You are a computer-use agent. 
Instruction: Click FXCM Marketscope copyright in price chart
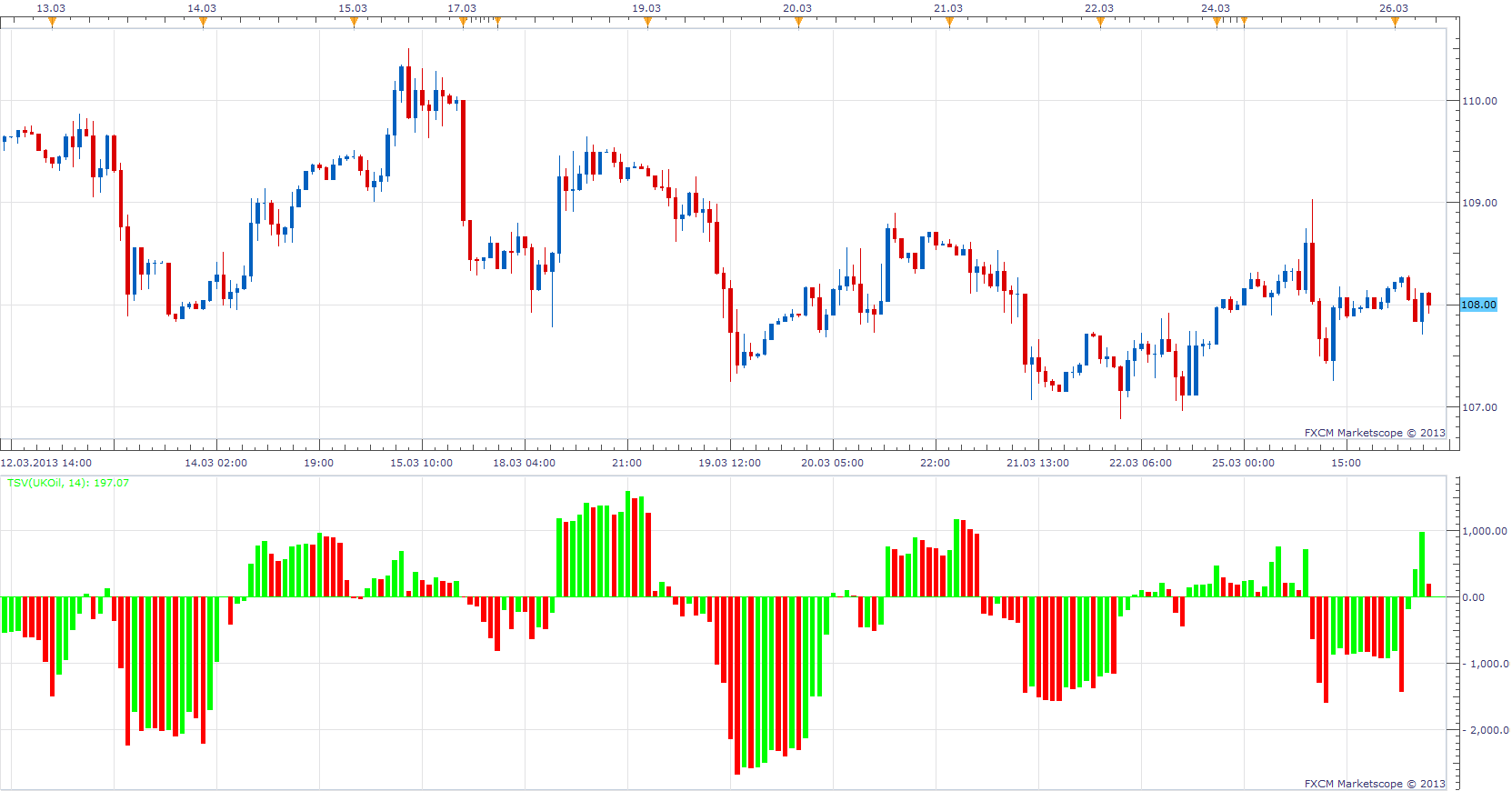click(1375, 433)
